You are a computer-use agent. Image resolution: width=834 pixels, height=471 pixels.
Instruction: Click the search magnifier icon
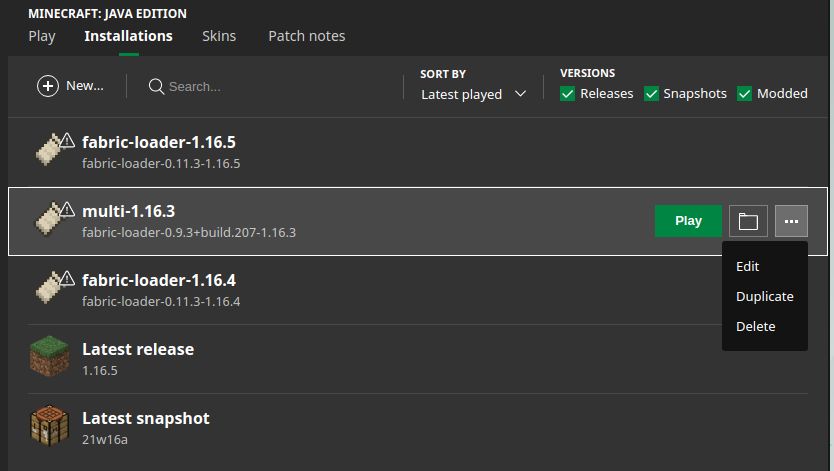click(156, 86)
